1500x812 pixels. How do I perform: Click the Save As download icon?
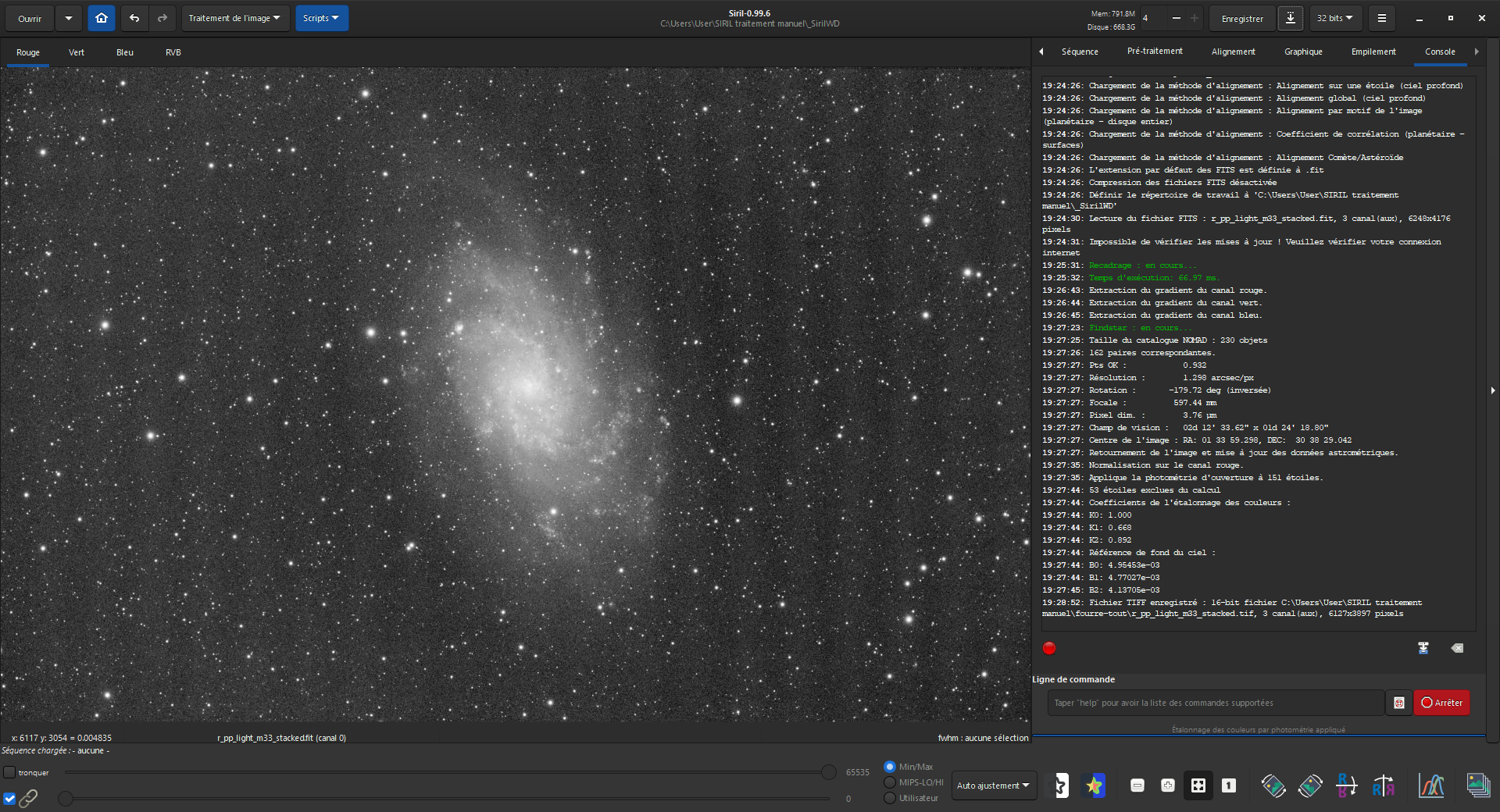1291,18
